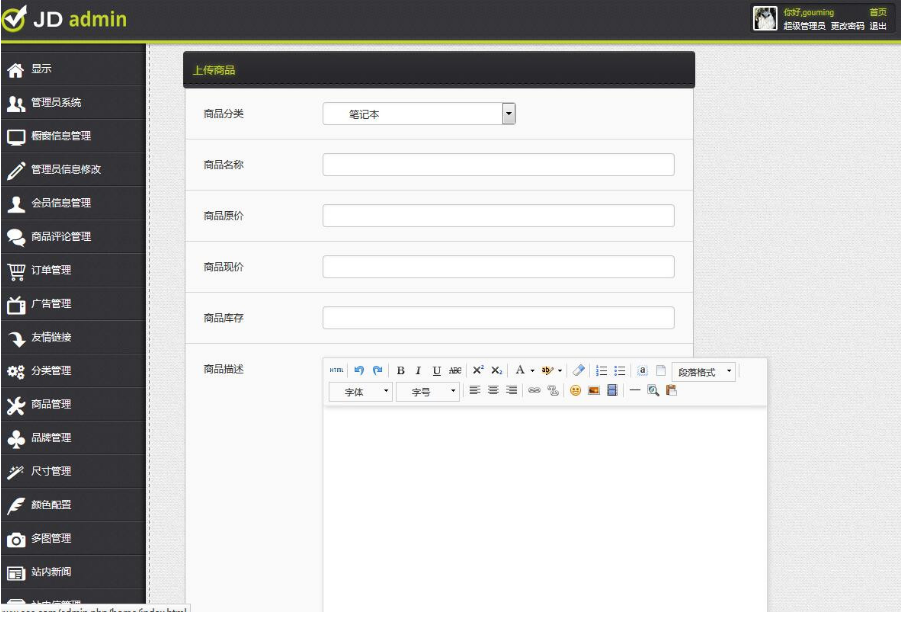Redo the edit in editor toolbar
This screenshot has height=623, width=902.
(377, 370)
